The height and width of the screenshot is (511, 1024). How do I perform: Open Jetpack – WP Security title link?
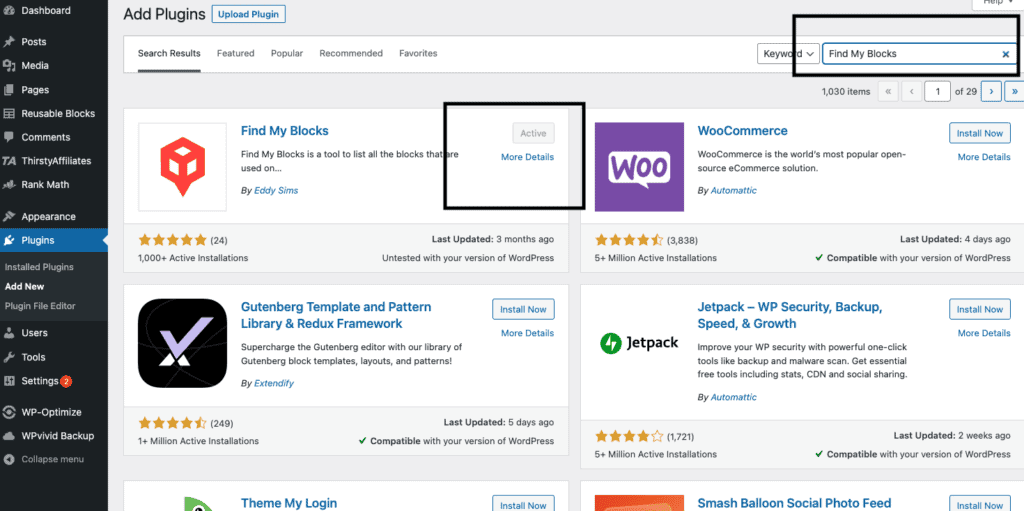(x=790, y=315)
